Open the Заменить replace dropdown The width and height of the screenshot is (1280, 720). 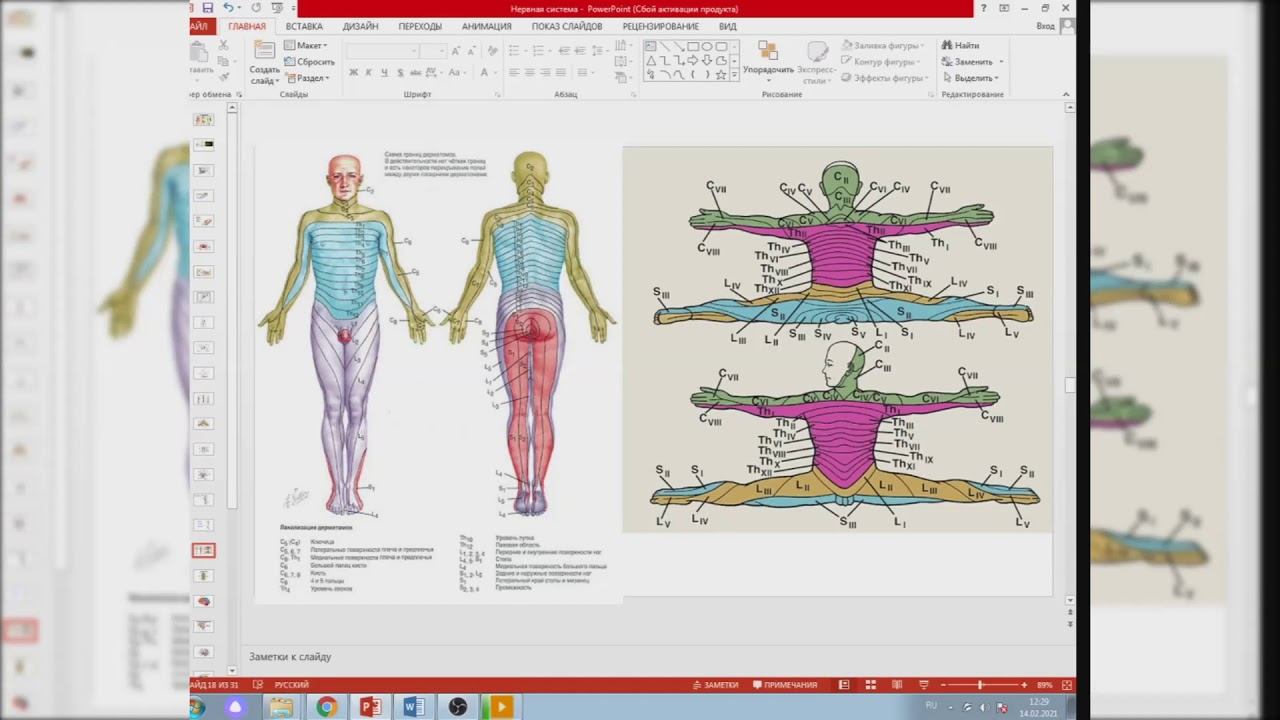point(973,62)
